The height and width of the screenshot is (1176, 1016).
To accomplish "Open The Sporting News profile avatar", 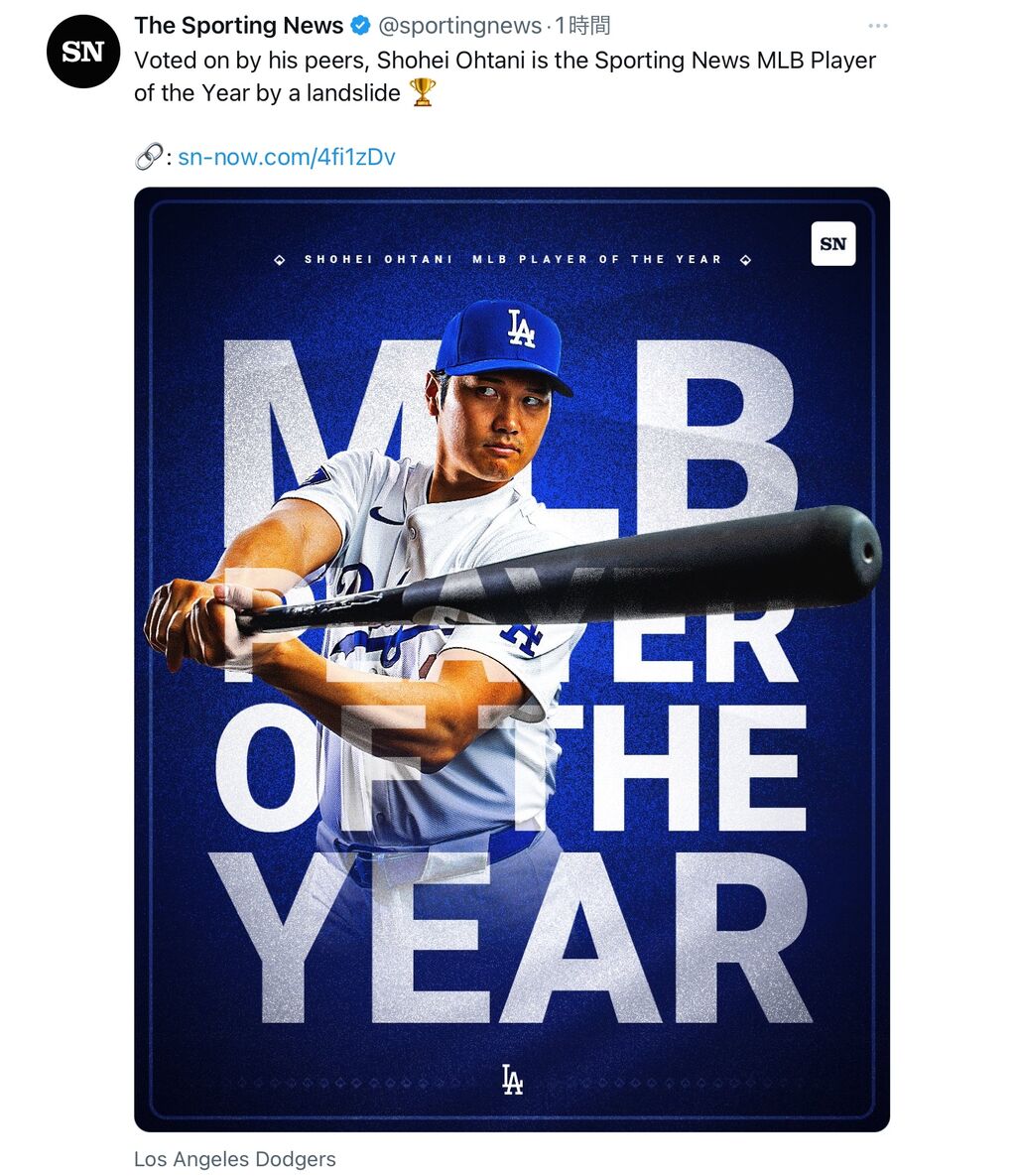I will 83,52.
